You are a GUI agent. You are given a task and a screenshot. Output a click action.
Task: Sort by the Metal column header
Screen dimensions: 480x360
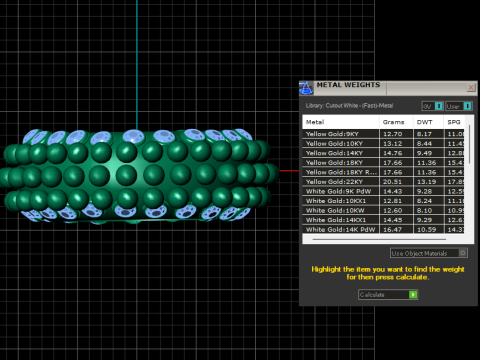(341, 122)
